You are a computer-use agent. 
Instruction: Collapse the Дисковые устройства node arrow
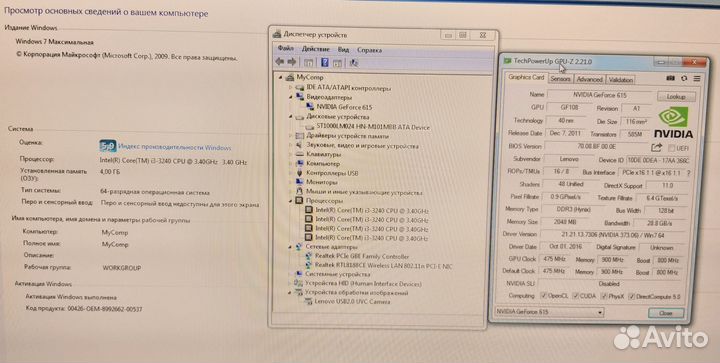[x=290, y=117]
